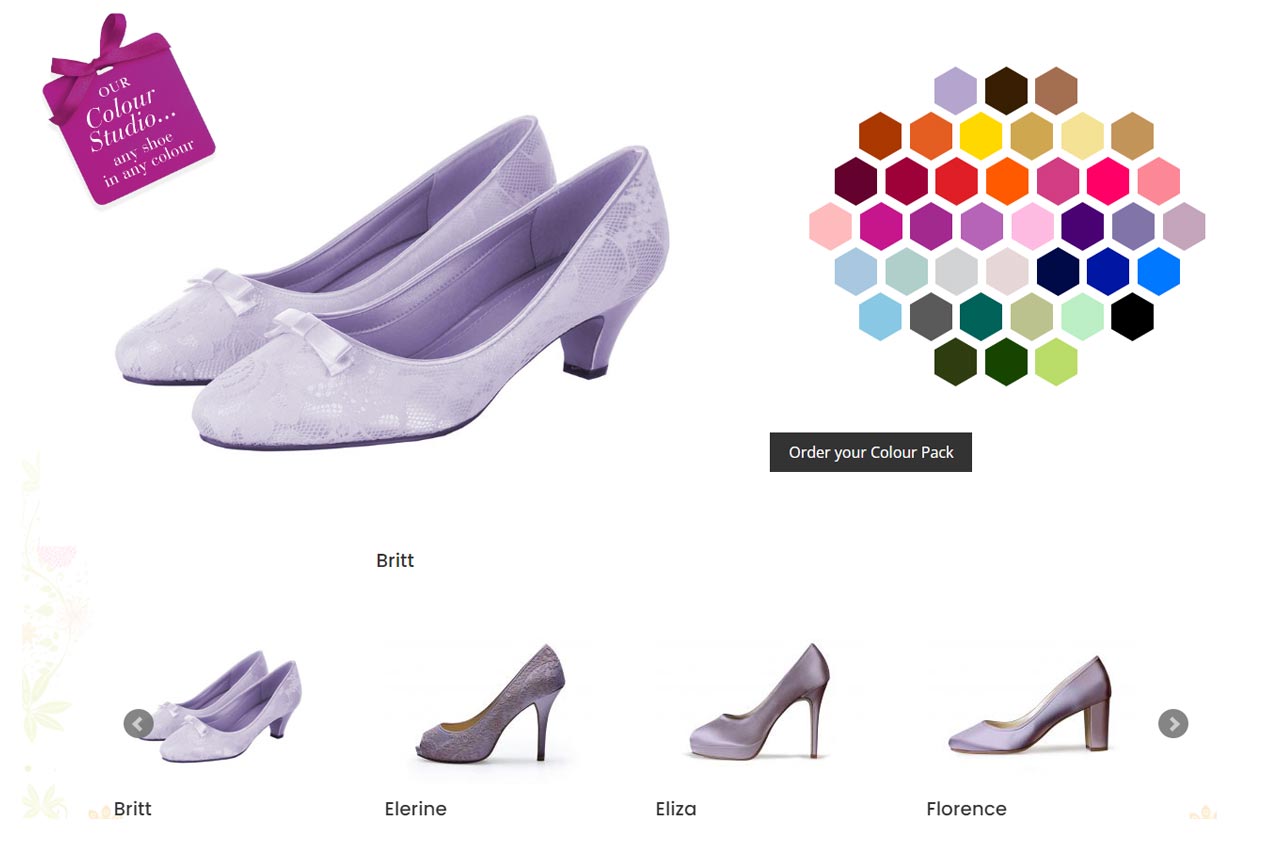Select the pale aqua hexagon beside light grey
This screenshot has height=868, width=1264.
point(906,271)
